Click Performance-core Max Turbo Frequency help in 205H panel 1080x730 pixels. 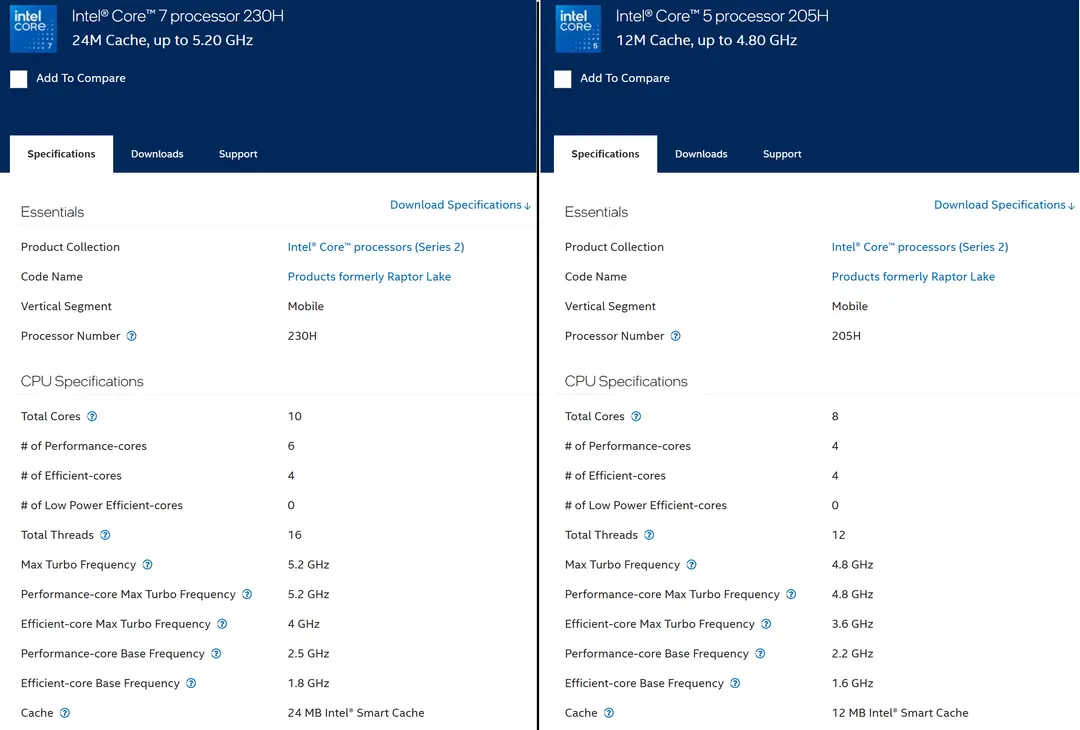click(x=791, y=594)
